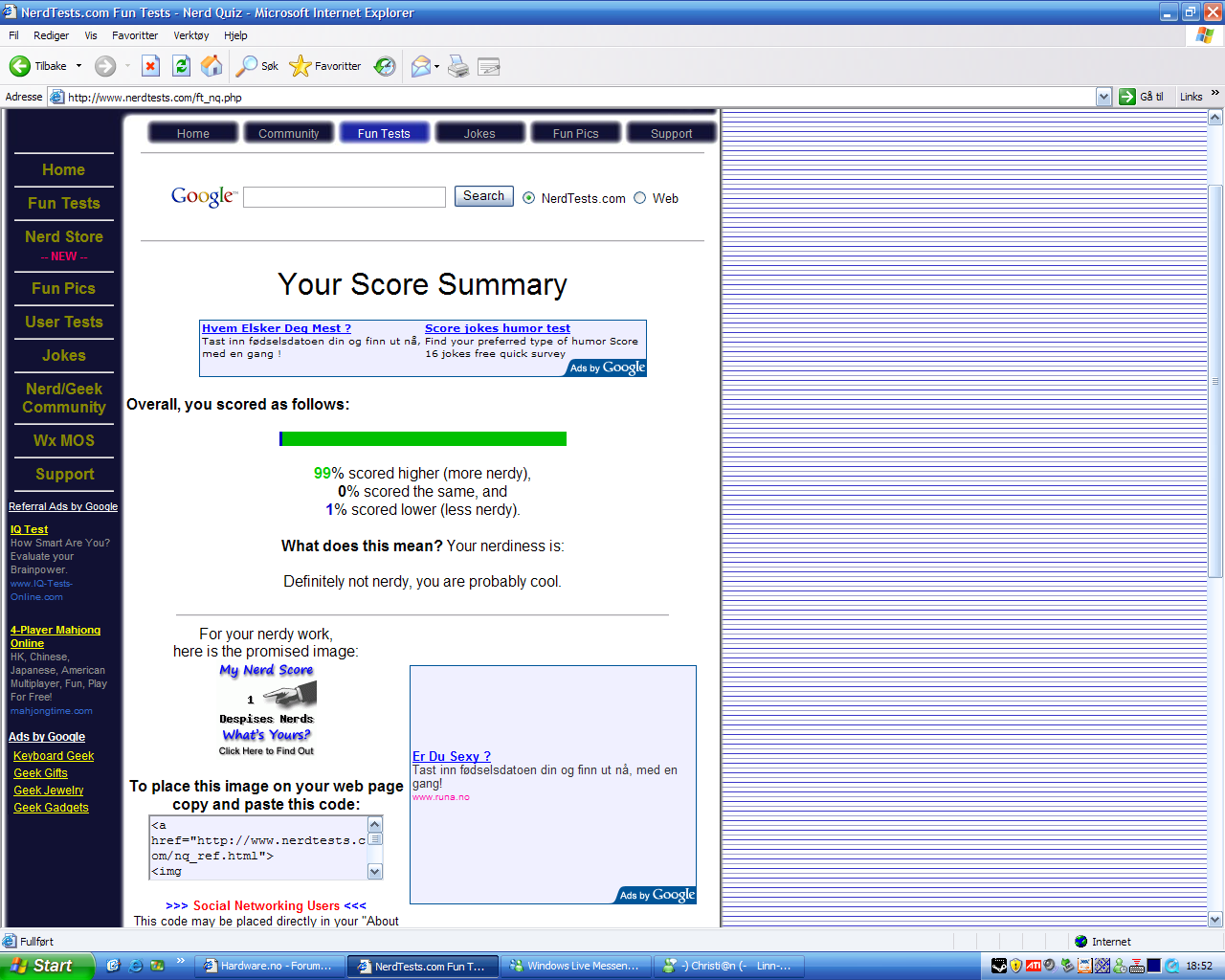
Task: Open 4-Player Mahjong Online ad link
Action: pyautogui.click(x=56, y=636)
